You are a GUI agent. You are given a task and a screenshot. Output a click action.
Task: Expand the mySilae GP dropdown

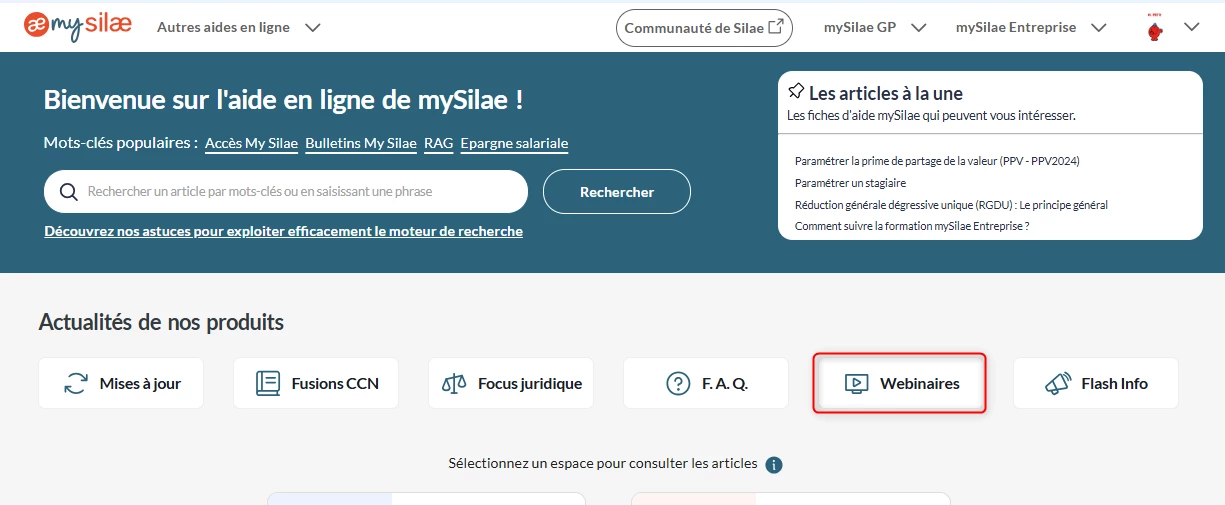875,27
